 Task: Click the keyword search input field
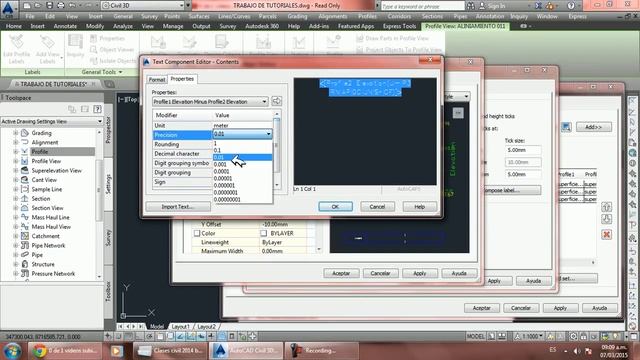click(423, 6)
